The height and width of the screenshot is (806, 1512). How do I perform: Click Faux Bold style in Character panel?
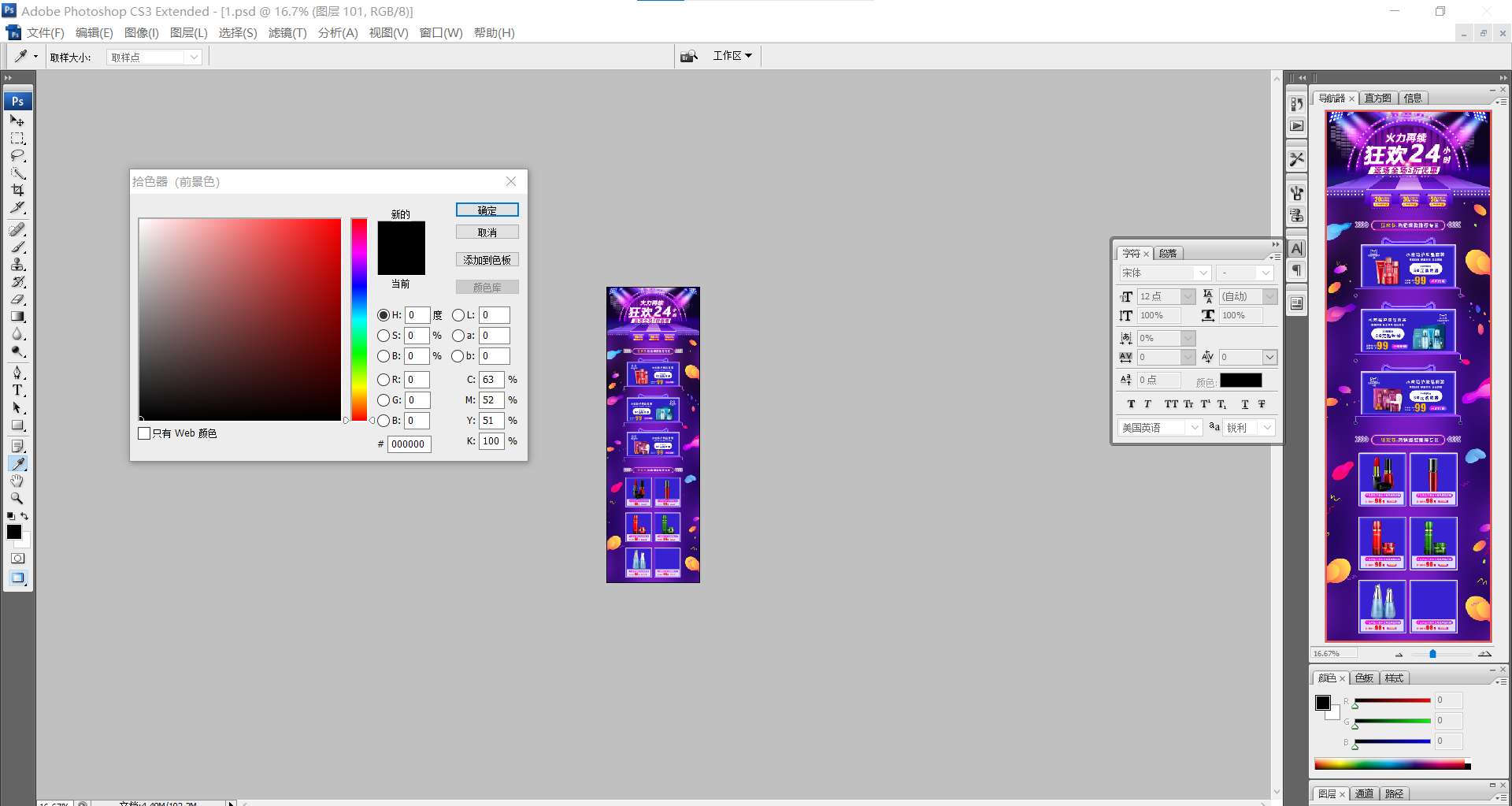click(1131, 404)
